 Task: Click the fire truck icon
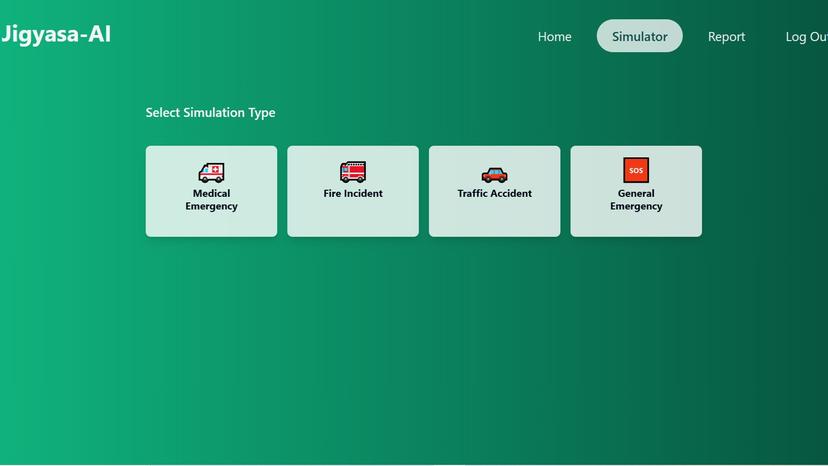[x=353, y=172]
